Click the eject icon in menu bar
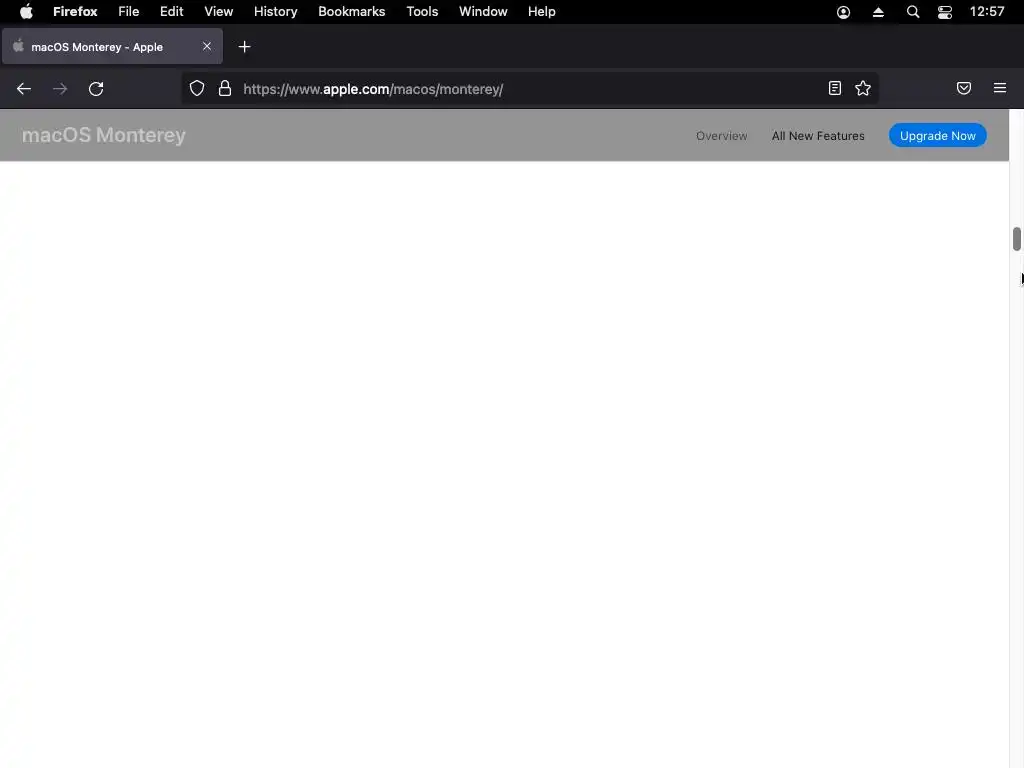Screen dimensions: 1024x768 coord(878,12)
